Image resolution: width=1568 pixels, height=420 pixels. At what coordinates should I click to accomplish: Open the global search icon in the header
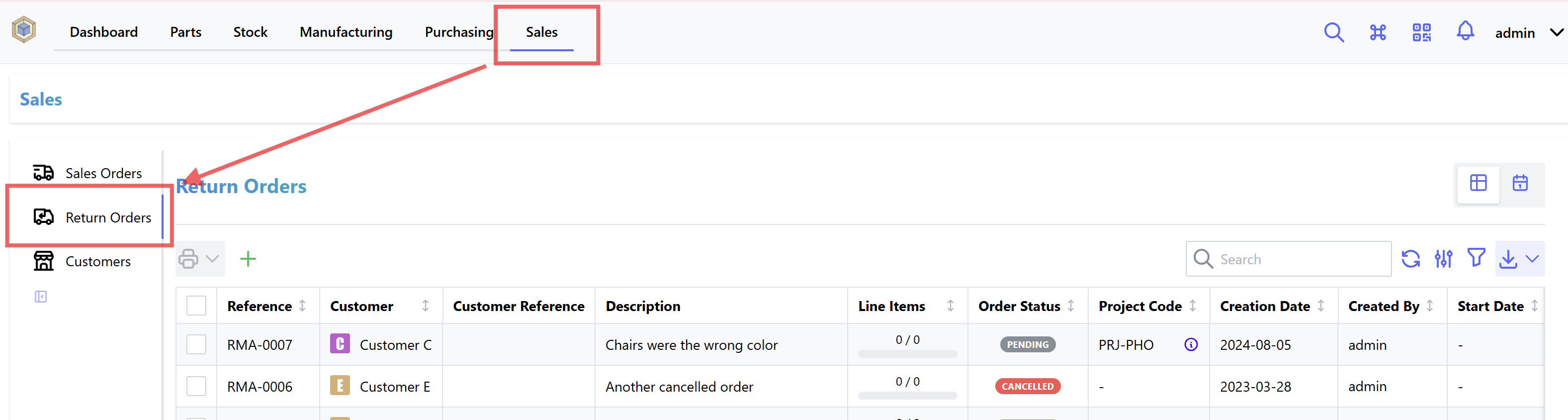[1334, 32]
